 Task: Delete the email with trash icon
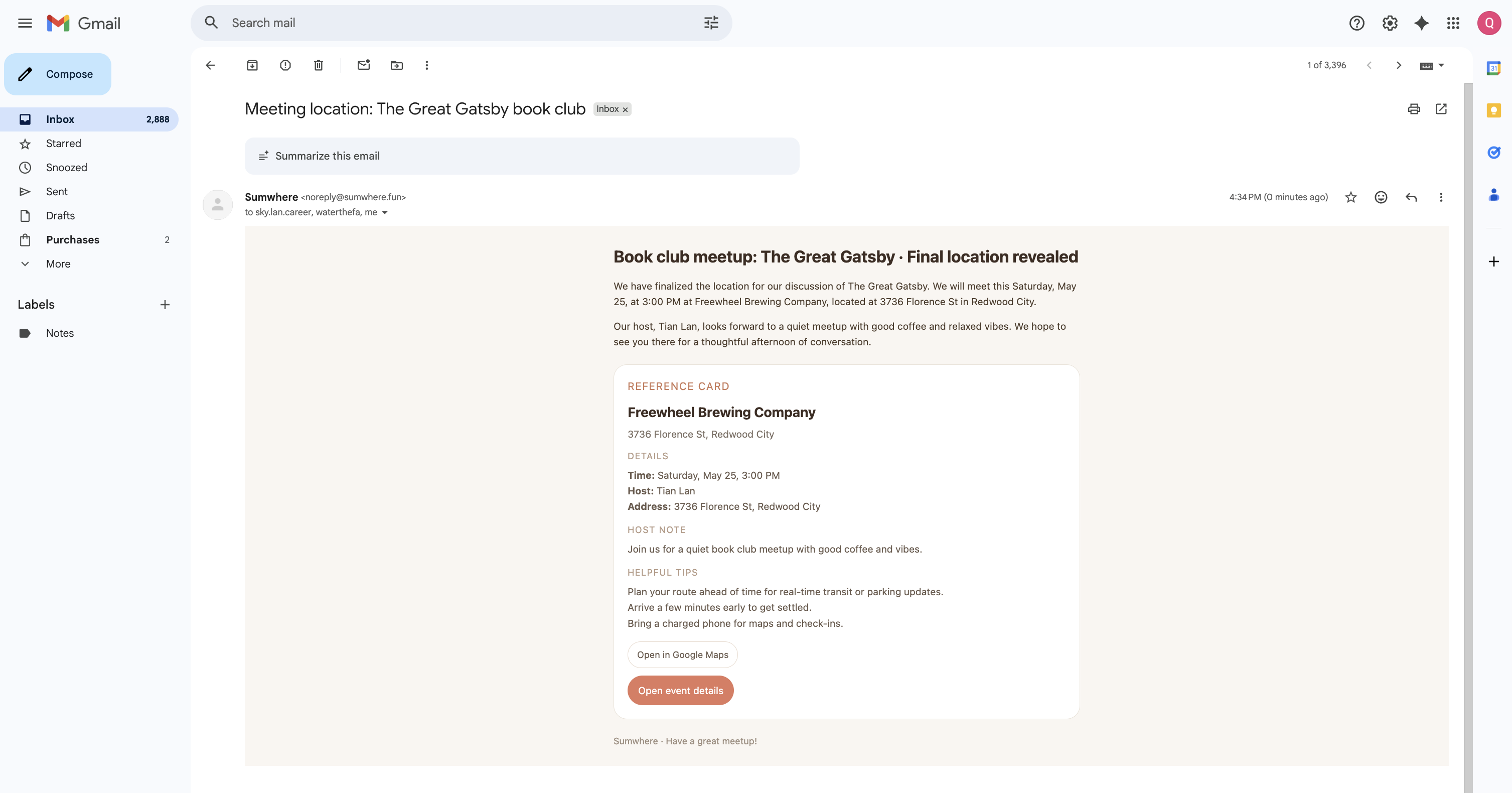click(x=318, y=65)
